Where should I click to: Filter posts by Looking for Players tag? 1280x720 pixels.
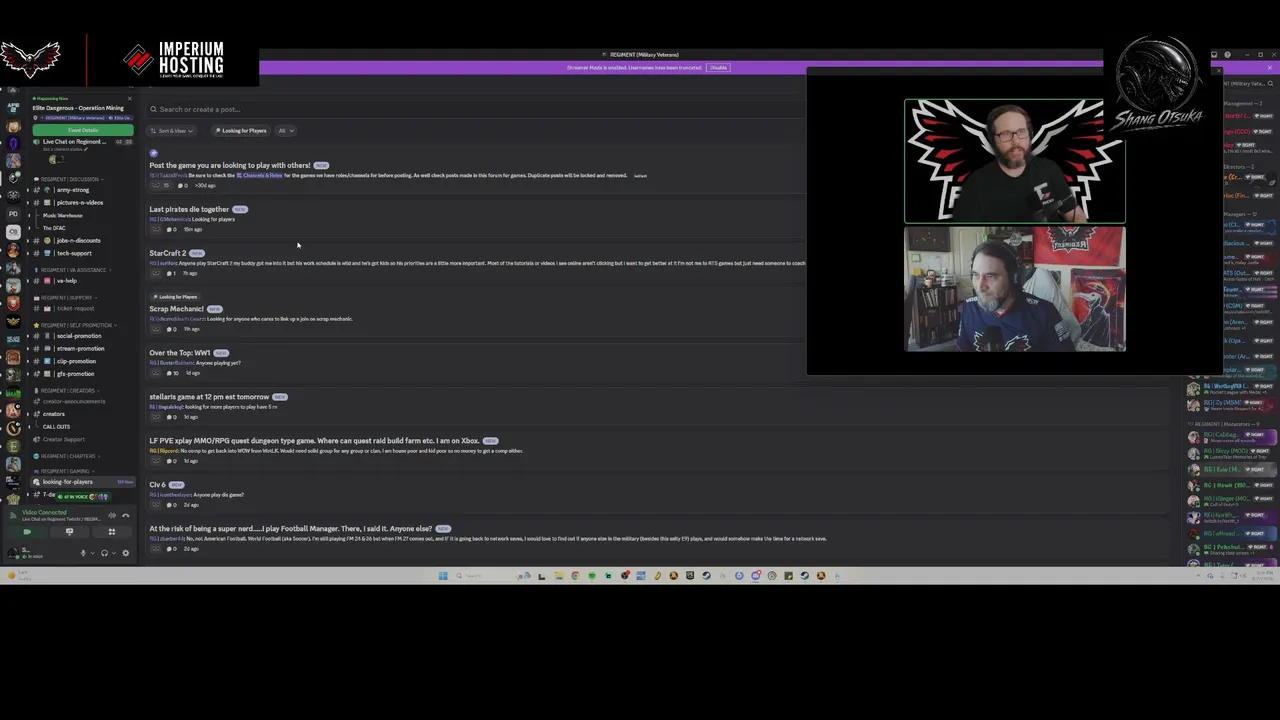click(x=241, y=131)
